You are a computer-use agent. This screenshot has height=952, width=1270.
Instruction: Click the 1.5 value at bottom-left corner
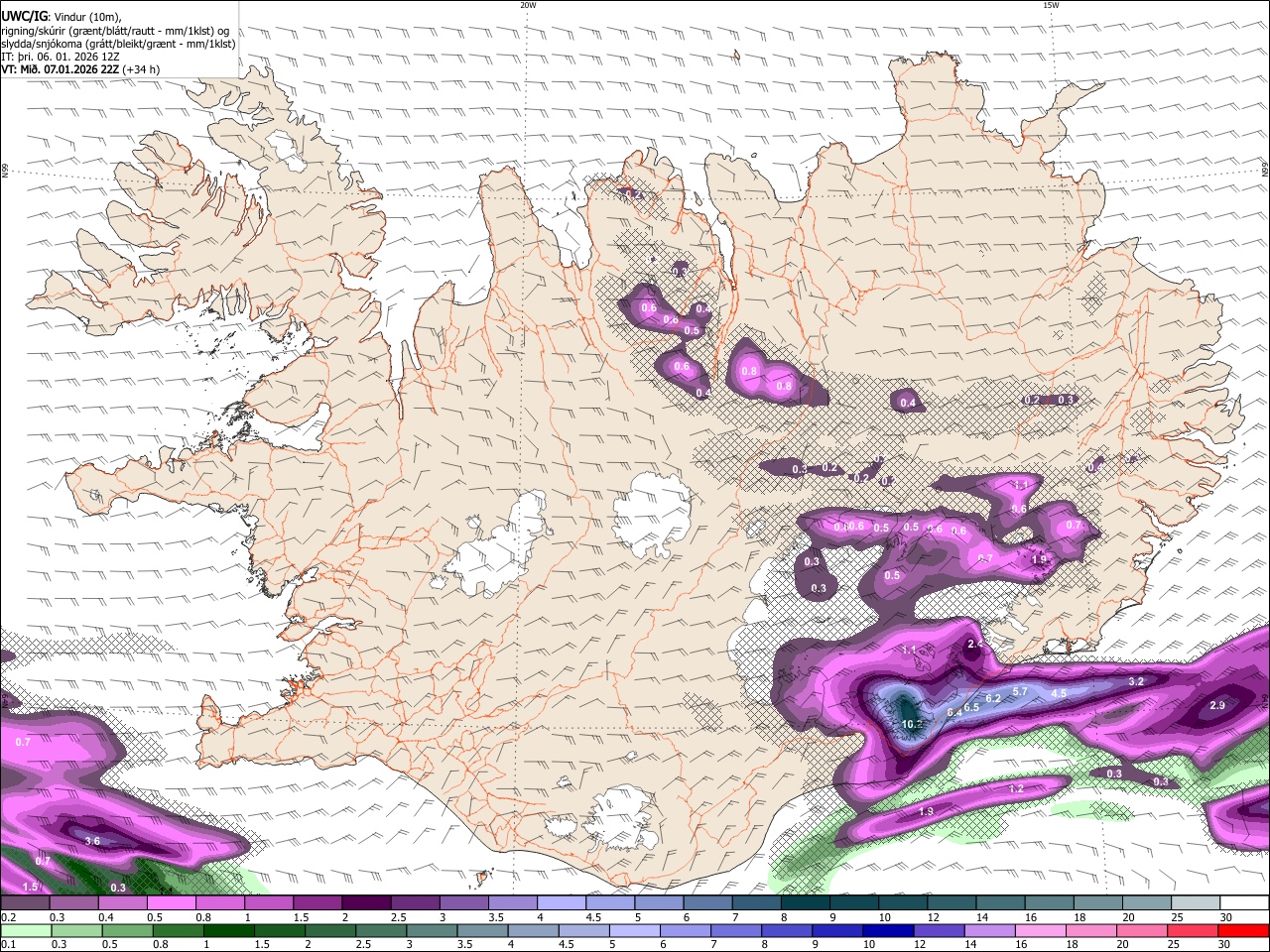[30, 887]
